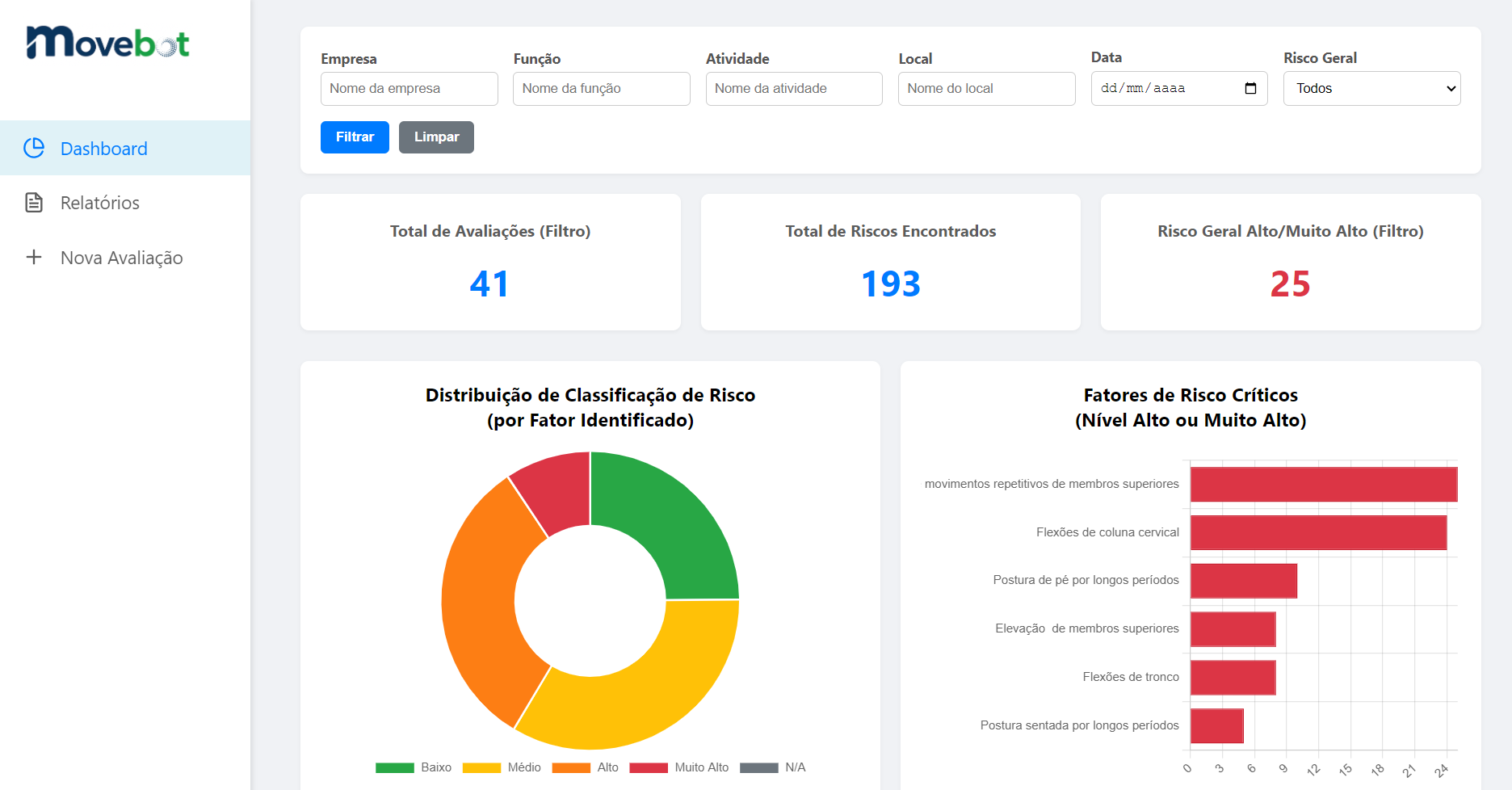Click the Dashboard pie chart icon

(34, 148)
